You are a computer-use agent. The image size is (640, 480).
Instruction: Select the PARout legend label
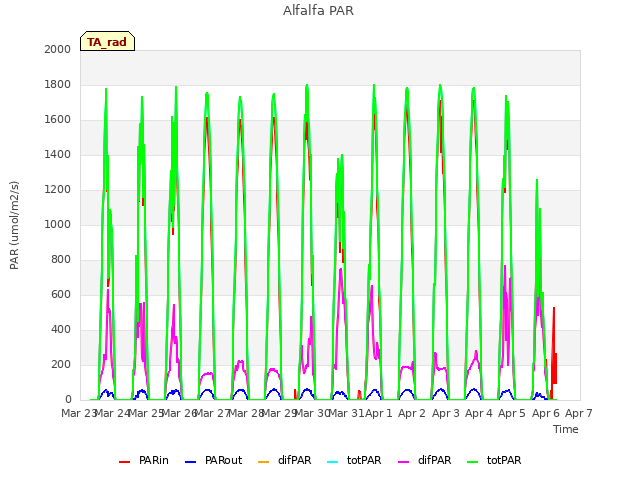(x=223, y=460)
